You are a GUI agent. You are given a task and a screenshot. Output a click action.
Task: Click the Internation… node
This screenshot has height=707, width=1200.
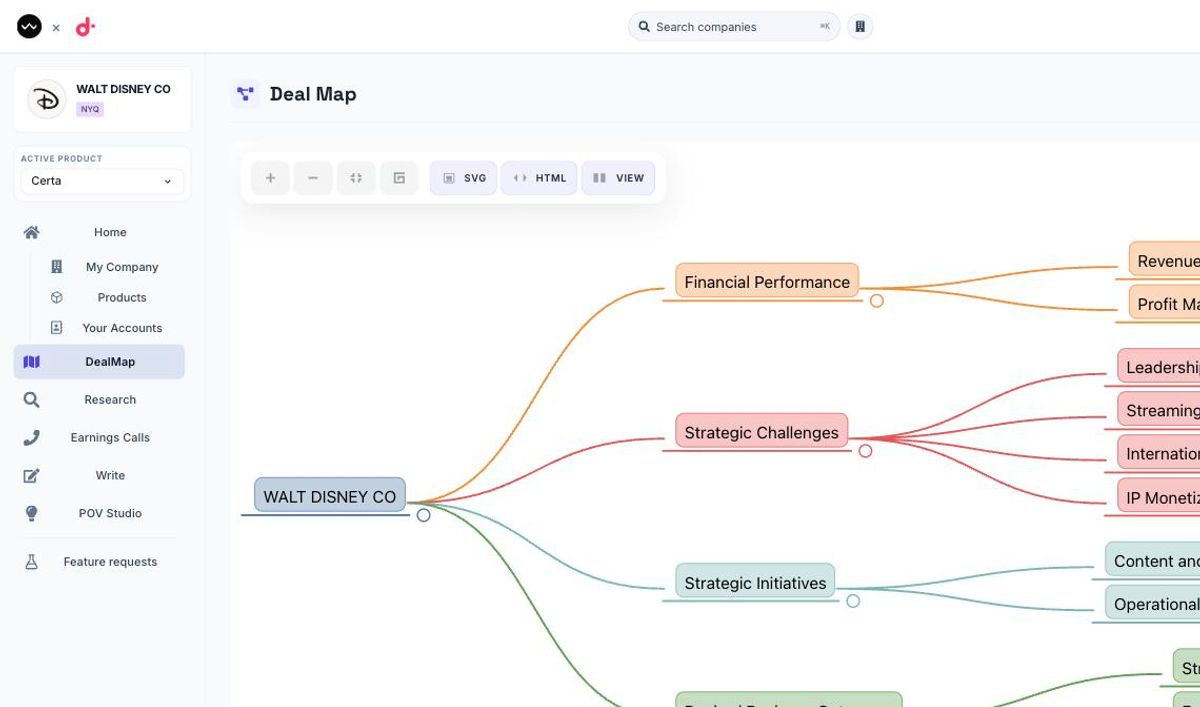[x=1159, y=453]
